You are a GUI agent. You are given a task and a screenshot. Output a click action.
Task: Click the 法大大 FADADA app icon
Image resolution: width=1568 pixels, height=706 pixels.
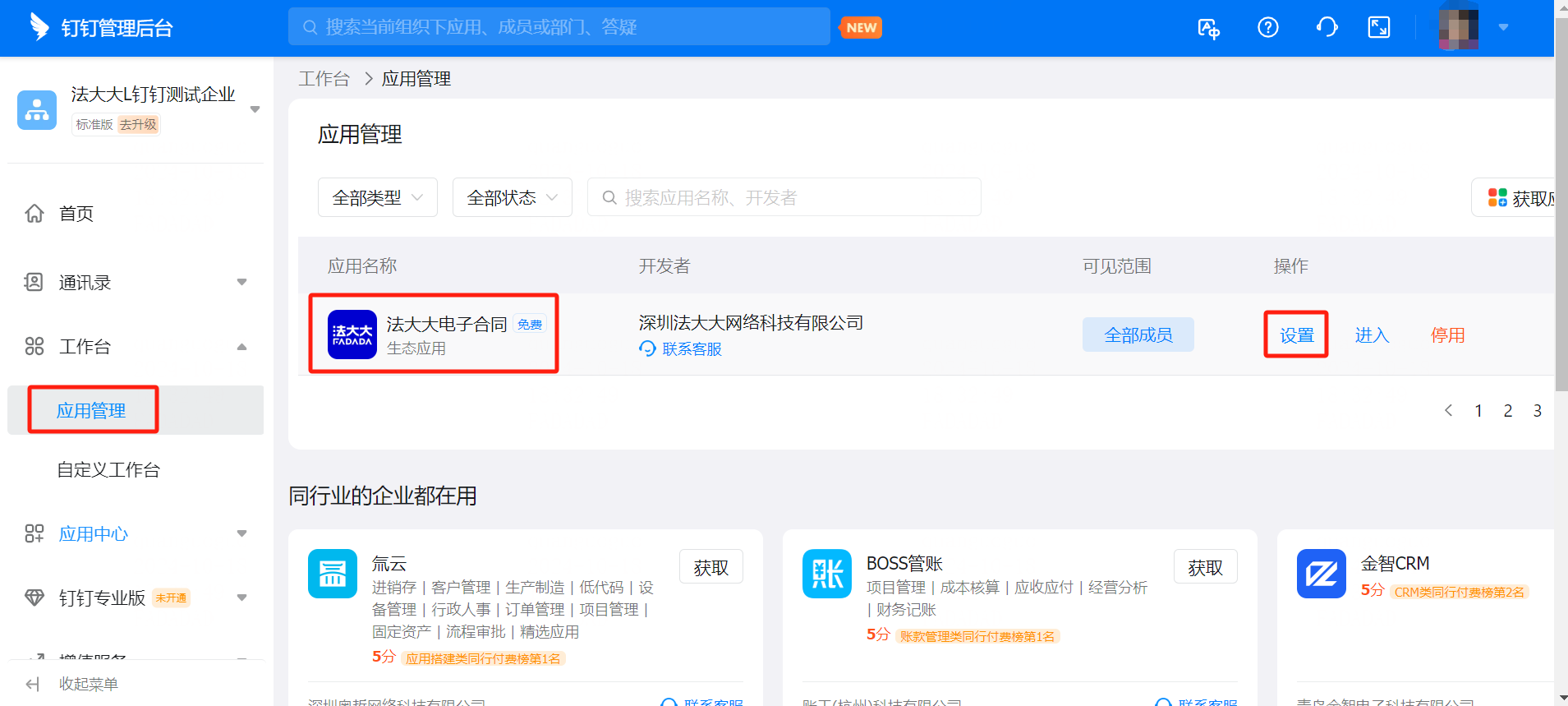[x=352, y=335]
